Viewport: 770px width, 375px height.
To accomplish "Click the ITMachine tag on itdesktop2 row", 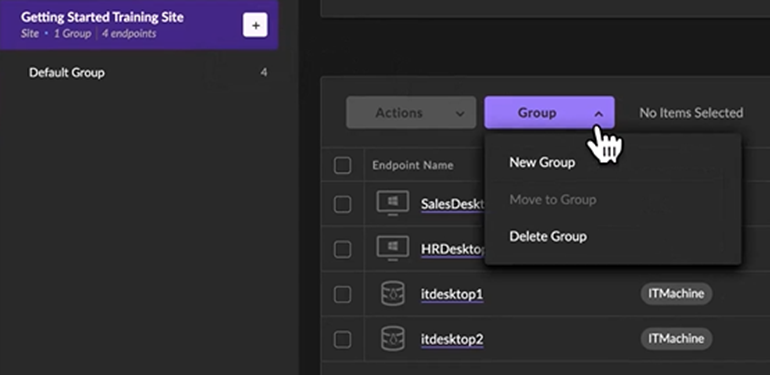I will point(676,339).
